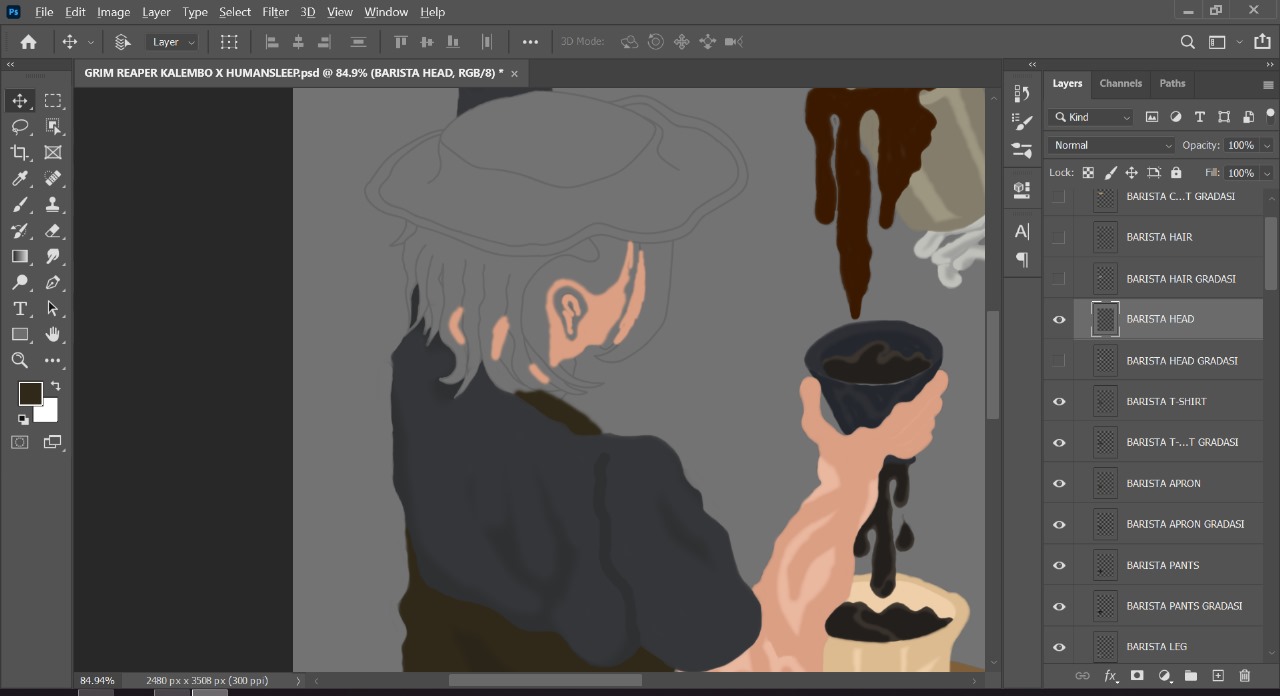The image size is (1280, 696).
Task: Open the foreground color picker swatch
Action: pyautogui.click(x=30, y=393)
